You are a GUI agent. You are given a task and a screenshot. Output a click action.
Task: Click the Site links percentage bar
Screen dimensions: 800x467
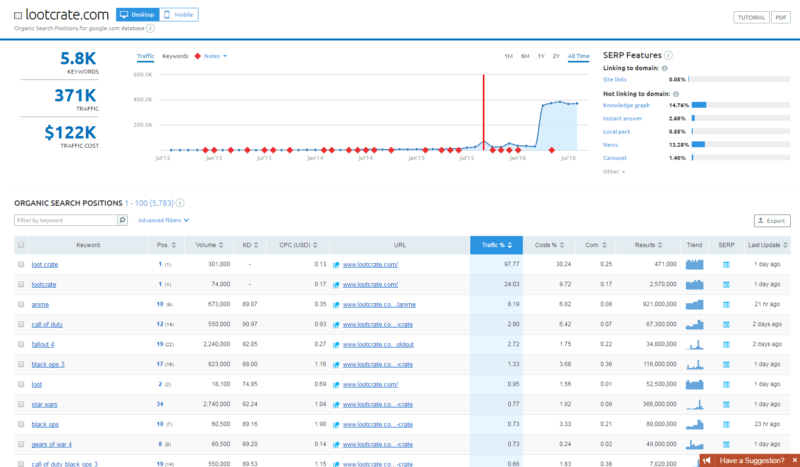point(739,79)
